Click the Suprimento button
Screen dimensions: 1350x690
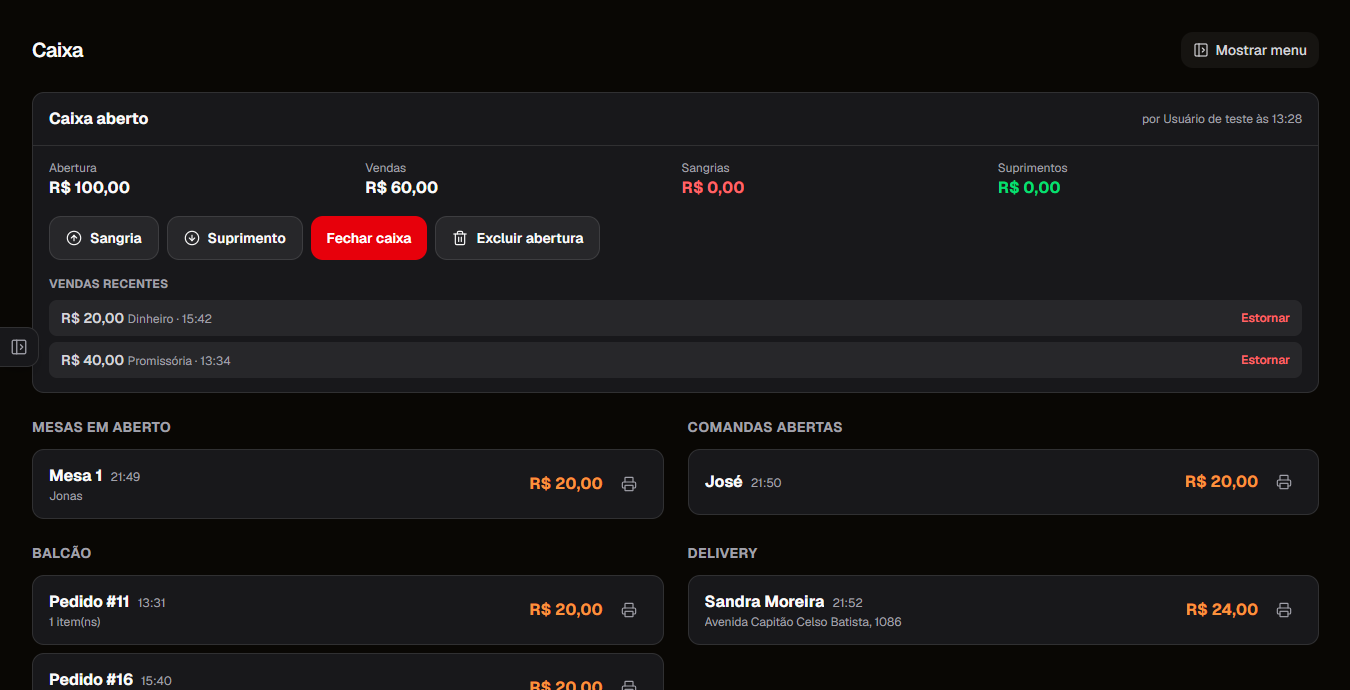click(x=235, y=238)
